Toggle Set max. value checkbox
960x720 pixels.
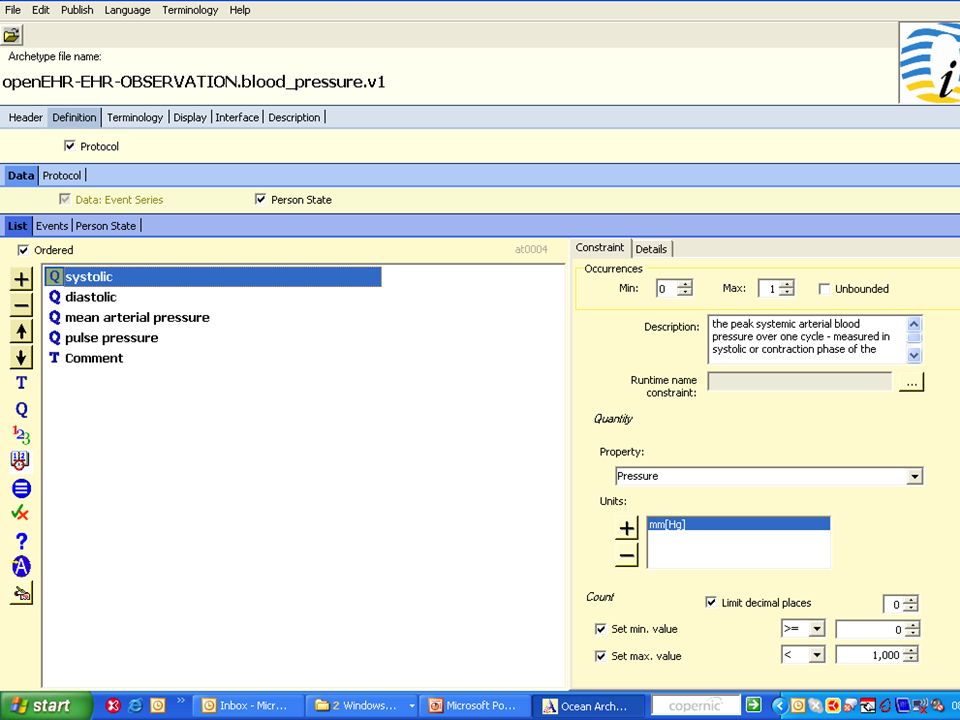[x=601, y=656]
